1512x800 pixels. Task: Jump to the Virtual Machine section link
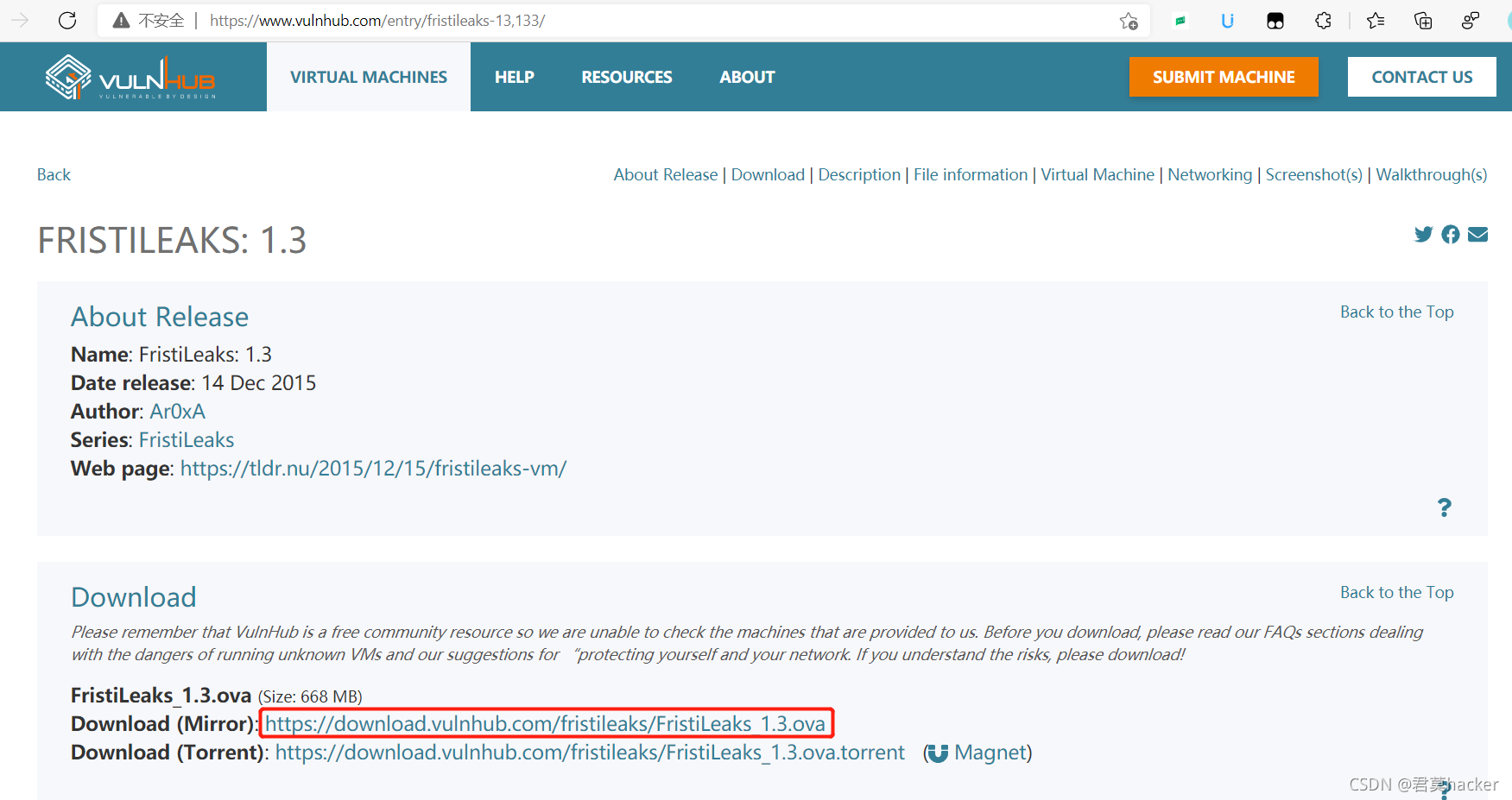(1098, 174)
